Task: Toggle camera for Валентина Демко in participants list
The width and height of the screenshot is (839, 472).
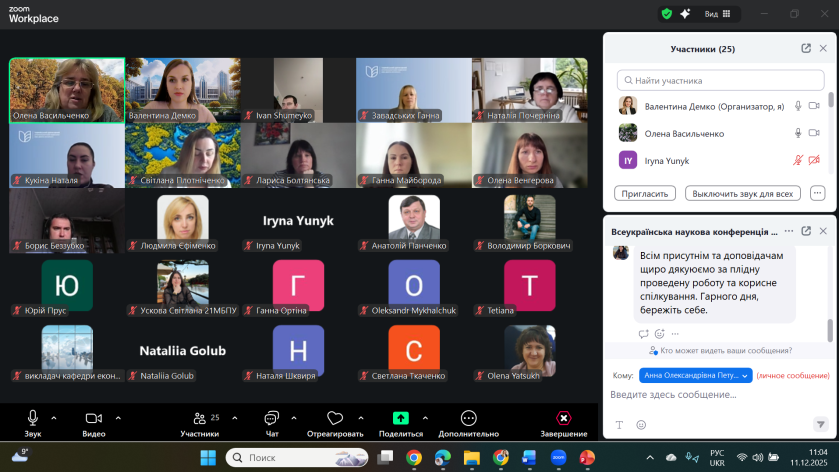Action: (814, 106)
